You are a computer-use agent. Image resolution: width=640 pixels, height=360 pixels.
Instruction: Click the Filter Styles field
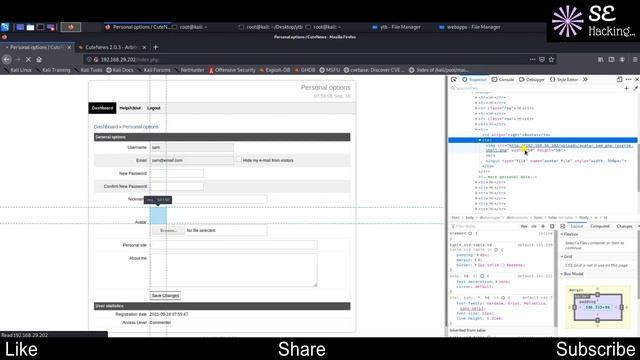coord(484,226)
